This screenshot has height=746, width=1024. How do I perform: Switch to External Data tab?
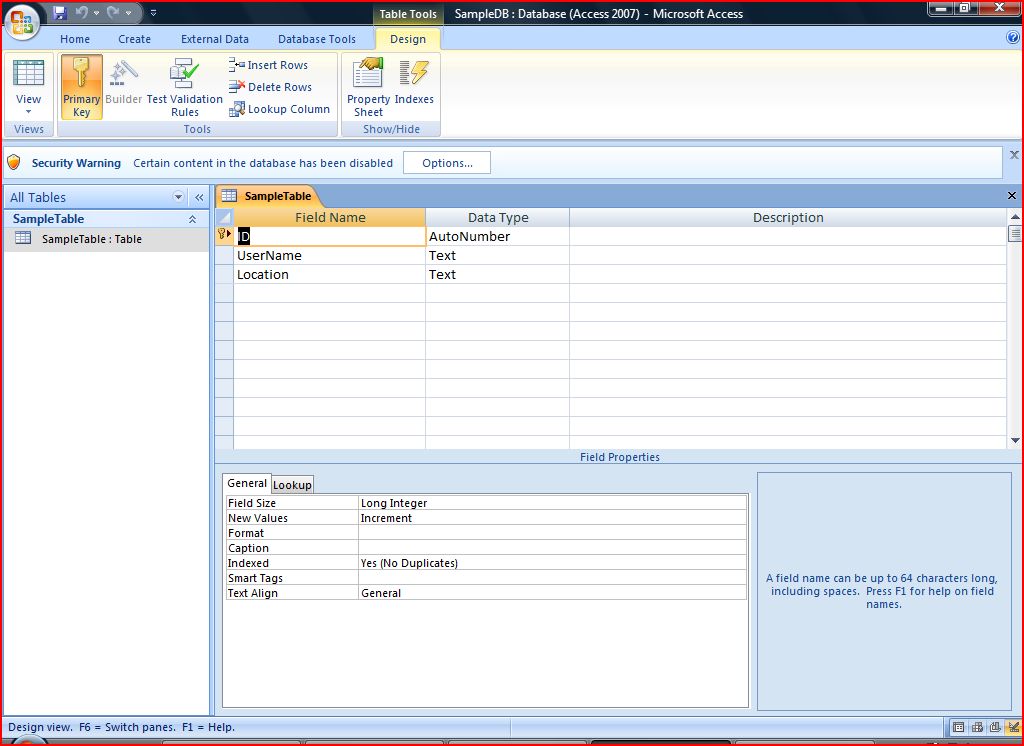coord(215,39)
